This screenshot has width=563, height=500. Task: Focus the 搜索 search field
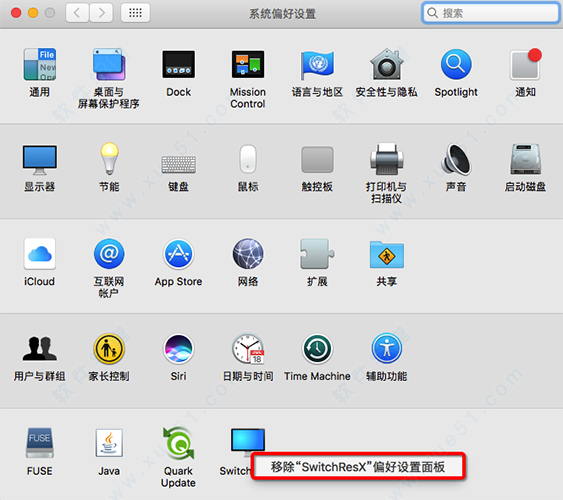point(491,13)
